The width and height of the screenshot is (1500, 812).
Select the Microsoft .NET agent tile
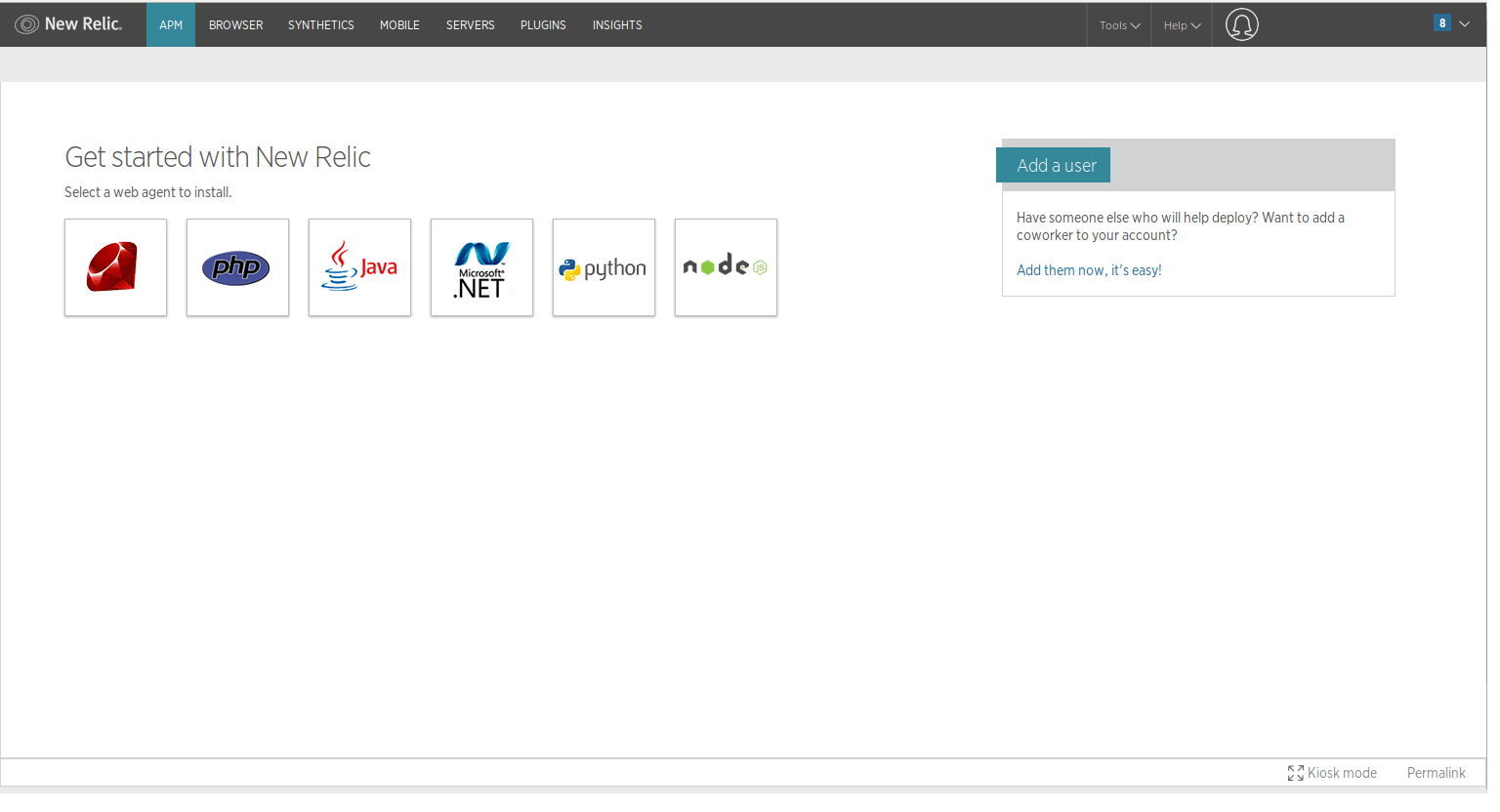coord(481,267)
